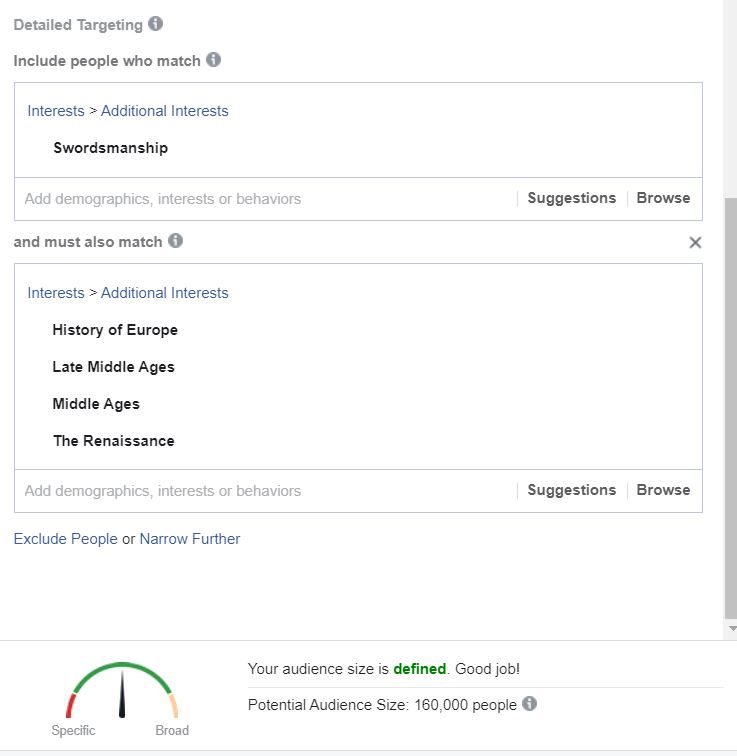The height and width of the screenshot is (756, 737).
Task: Click the Exclude People link
Action: [66, 539]
